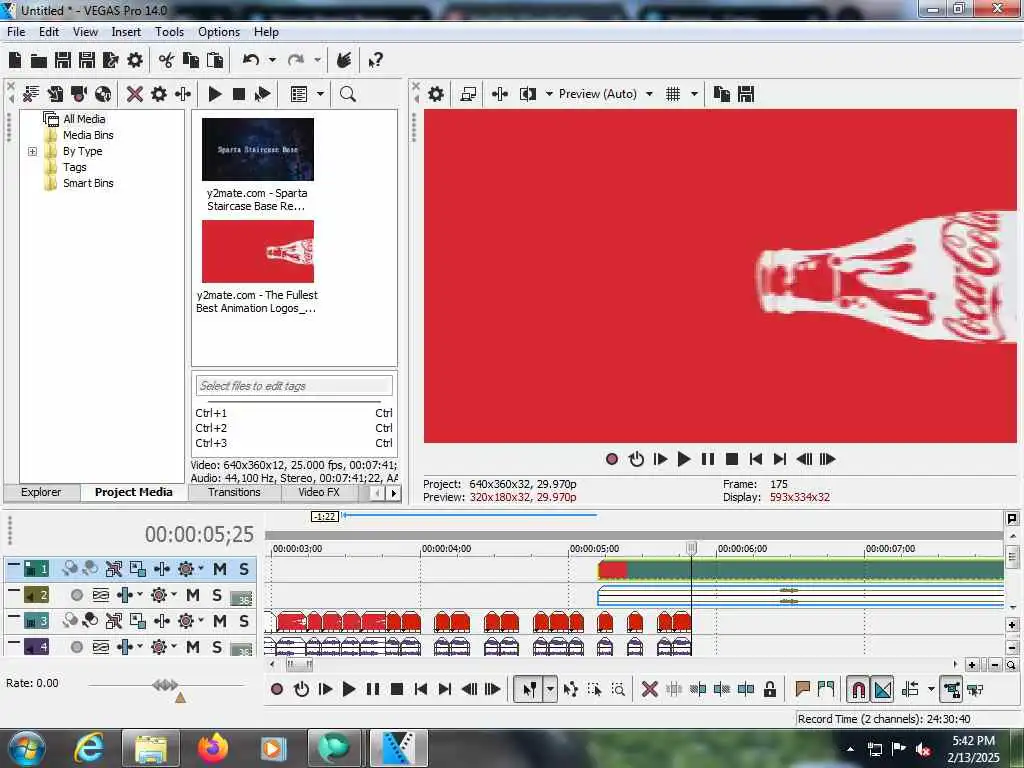Create a new project with New icon
The width and height of the screenshot is (1024, 768).
pos(15,61)
